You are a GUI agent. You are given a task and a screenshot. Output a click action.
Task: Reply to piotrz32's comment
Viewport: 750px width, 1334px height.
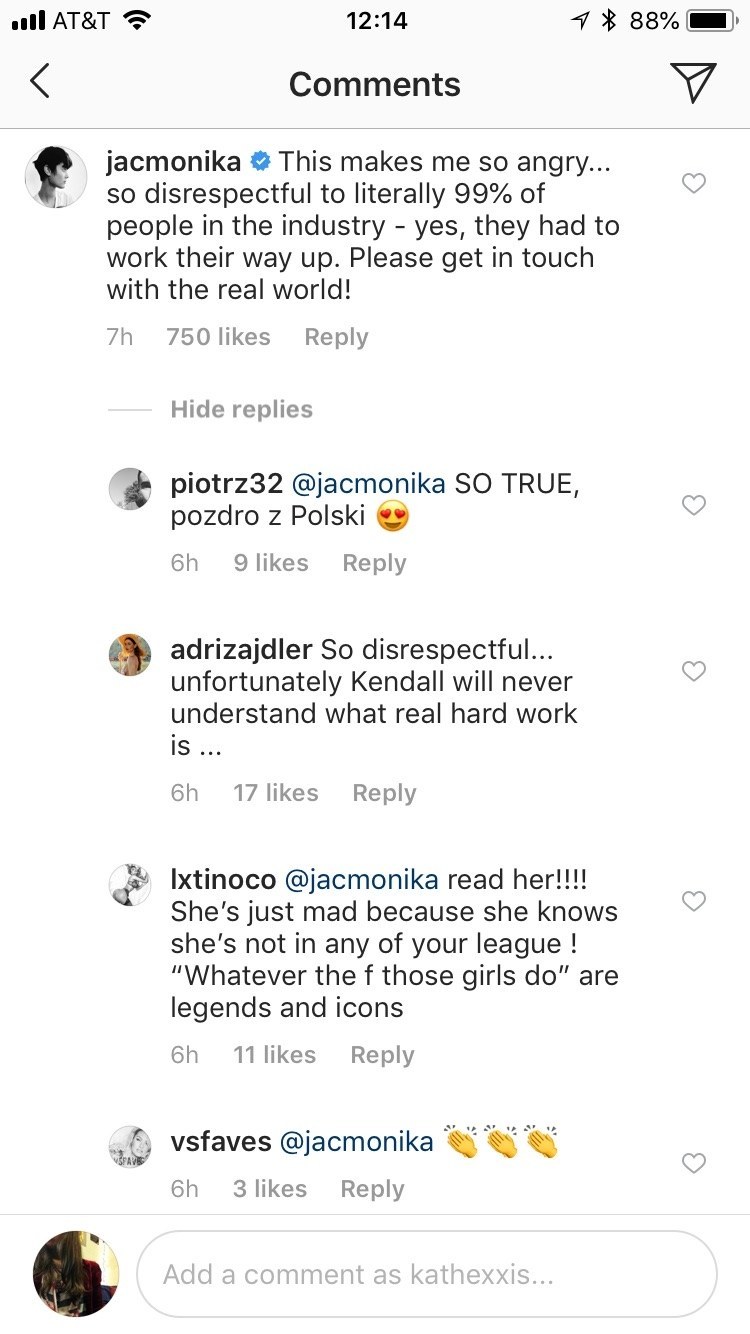pos(374,563)
